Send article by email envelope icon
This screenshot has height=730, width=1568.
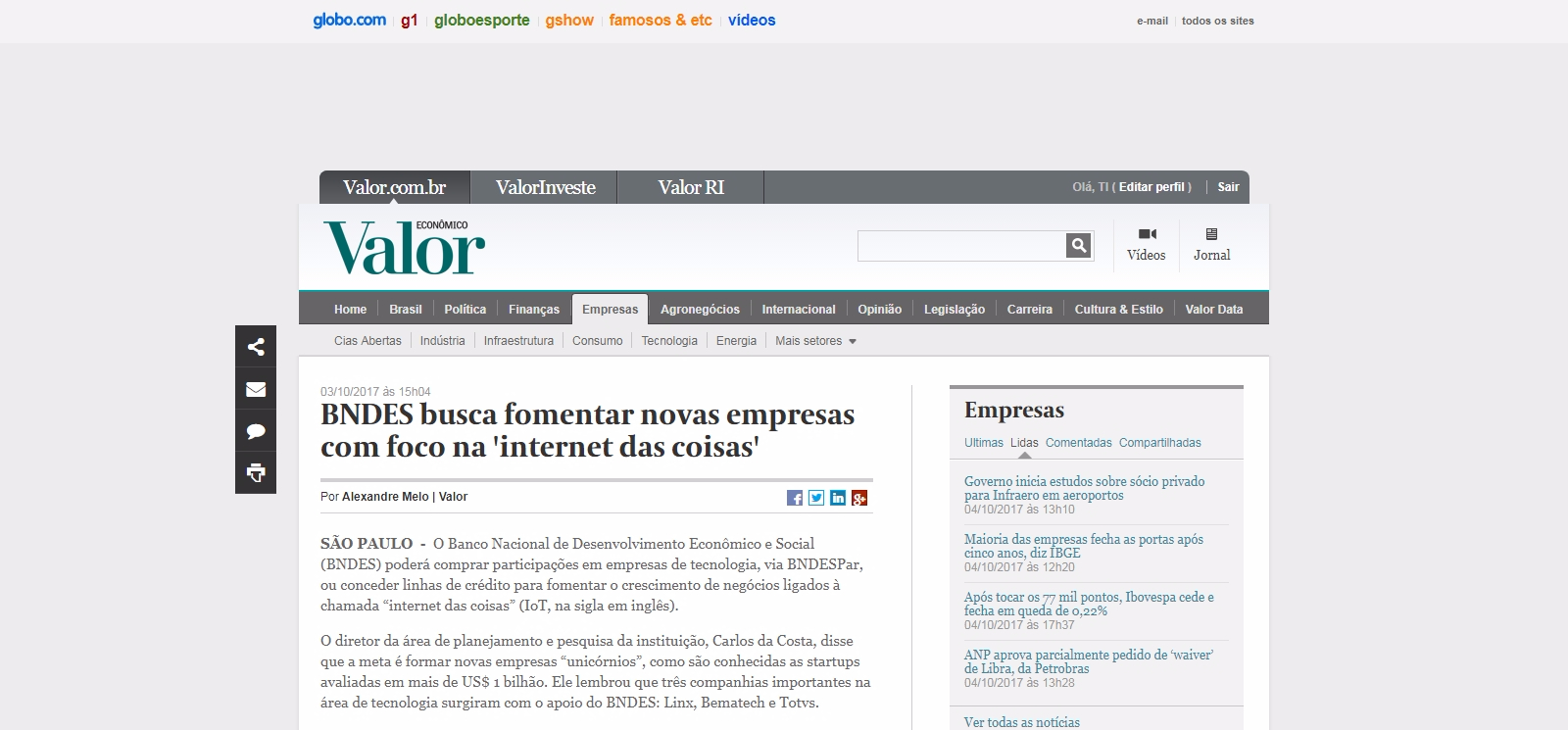tap(256, 389)
